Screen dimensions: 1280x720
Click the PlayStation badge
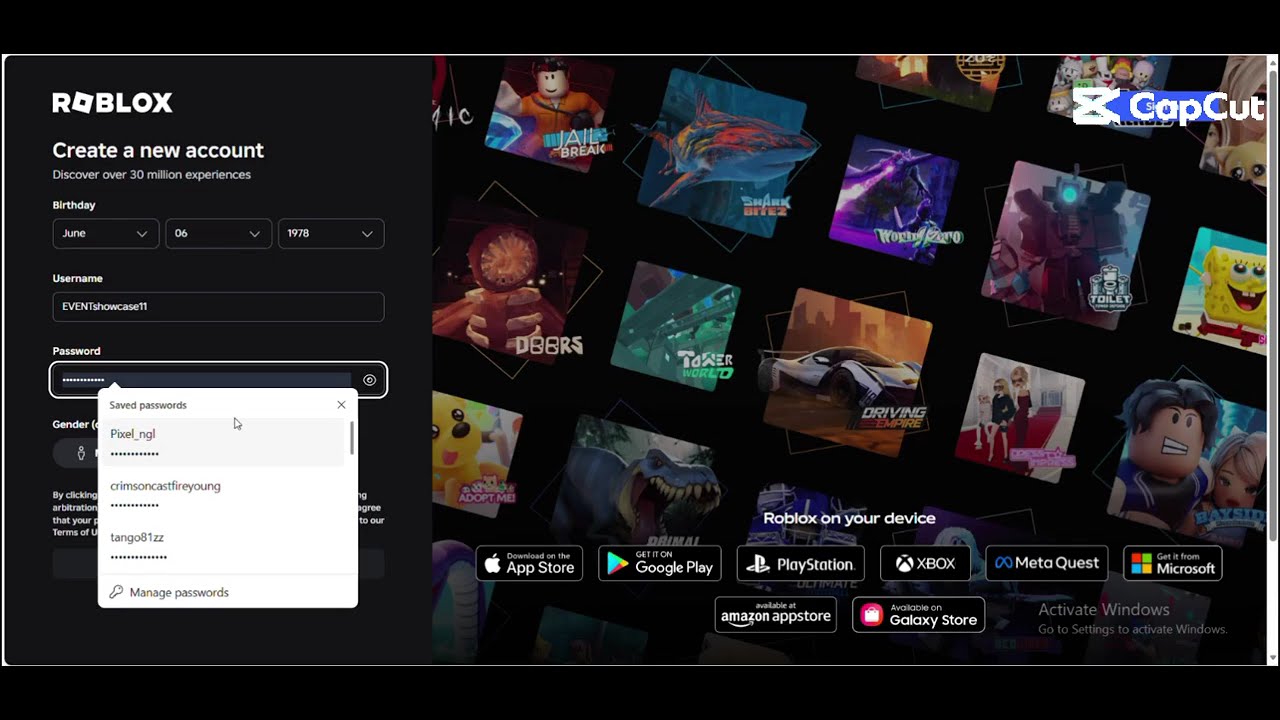[801, 563]
